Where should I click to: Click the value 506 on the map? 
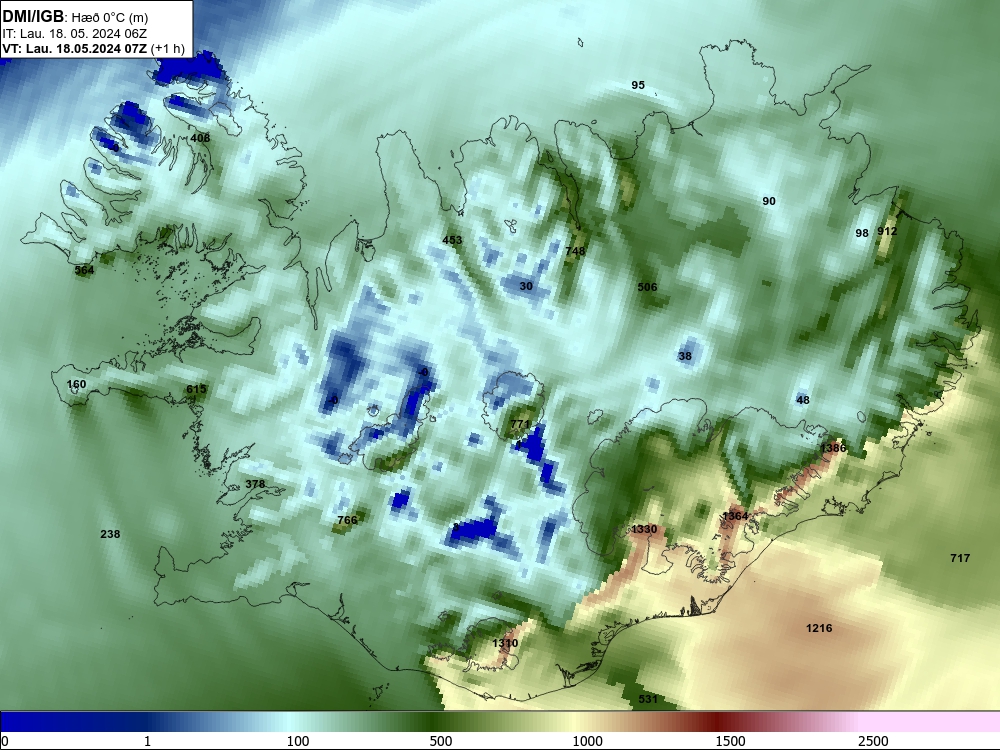(647, 287)
